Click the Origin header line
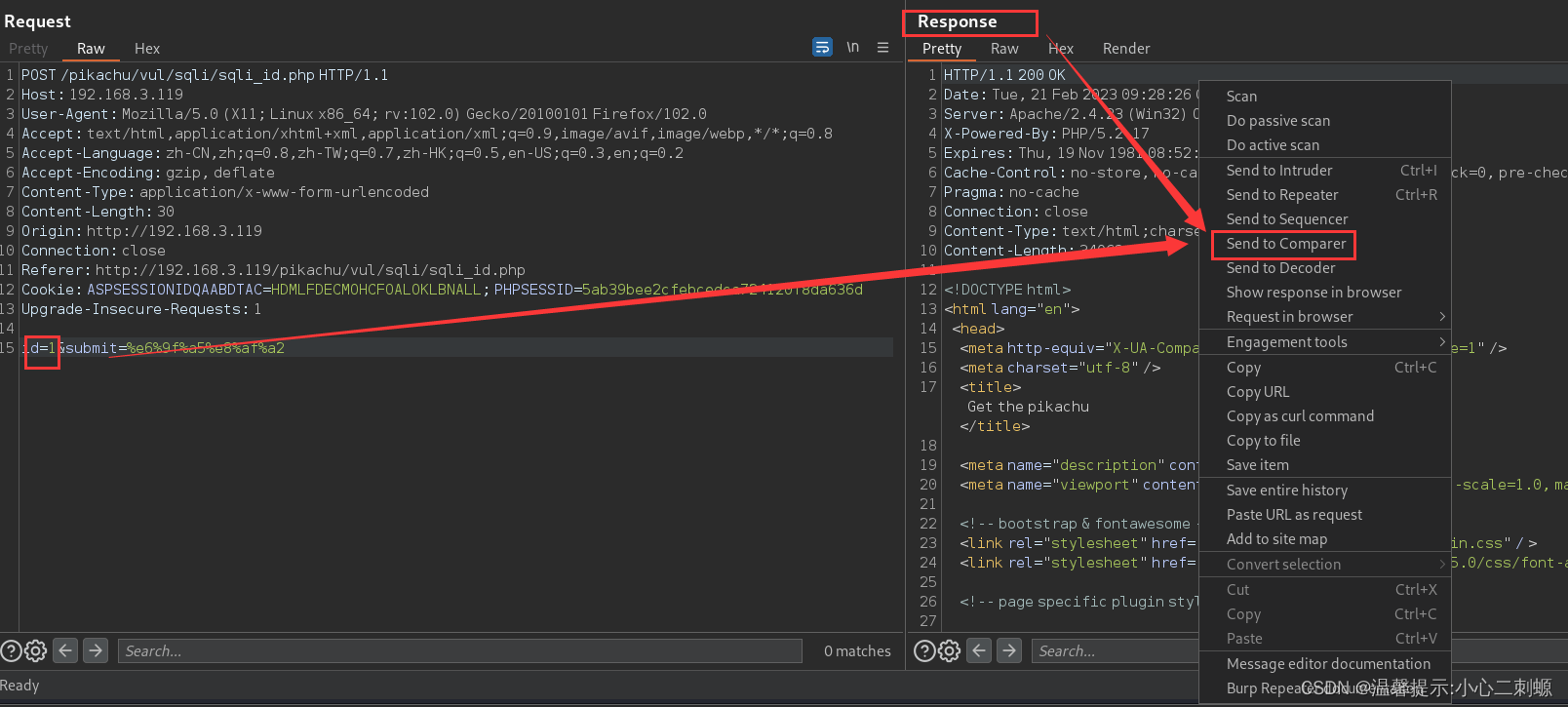This screenshot has width=1568, height=707. (141, 231)
